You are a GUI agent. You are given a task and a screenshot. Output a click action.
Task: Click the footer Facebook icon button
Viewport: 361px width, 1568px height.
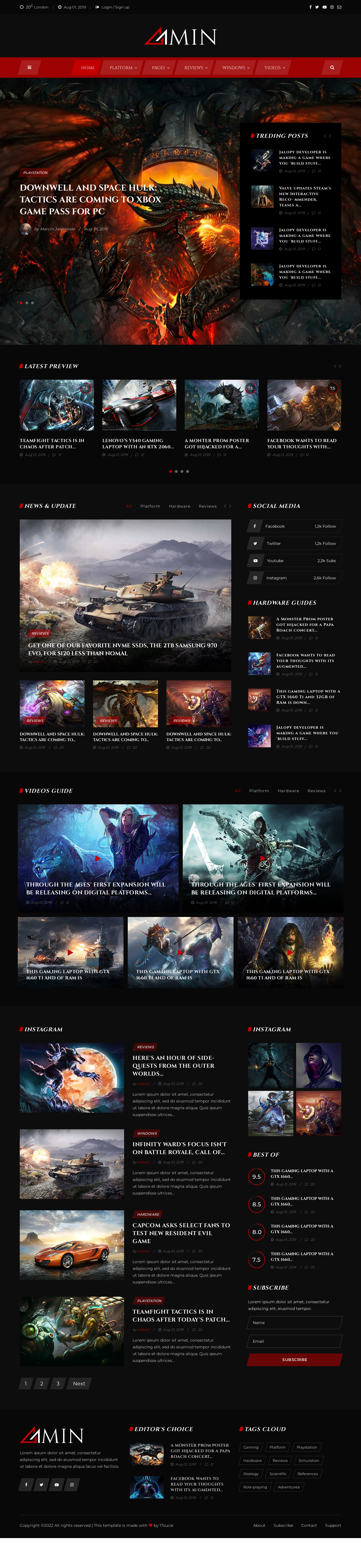point(26,1485)
